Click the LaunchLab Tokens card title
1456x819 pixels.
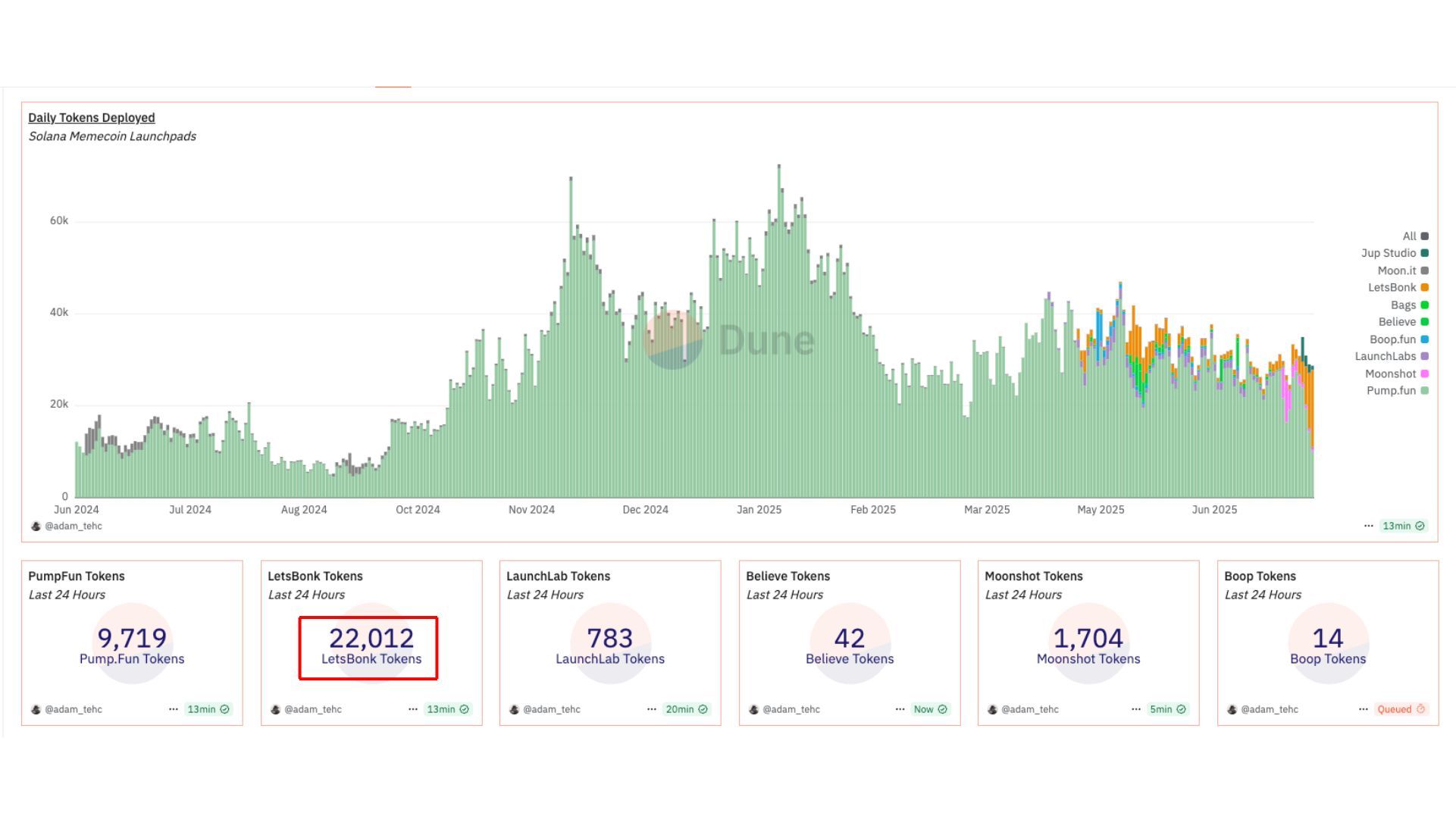pos(558,577)
